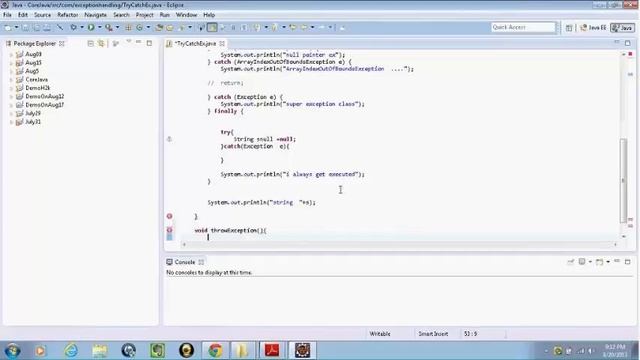Click the New file toolbar icon

tap(8, 27)
